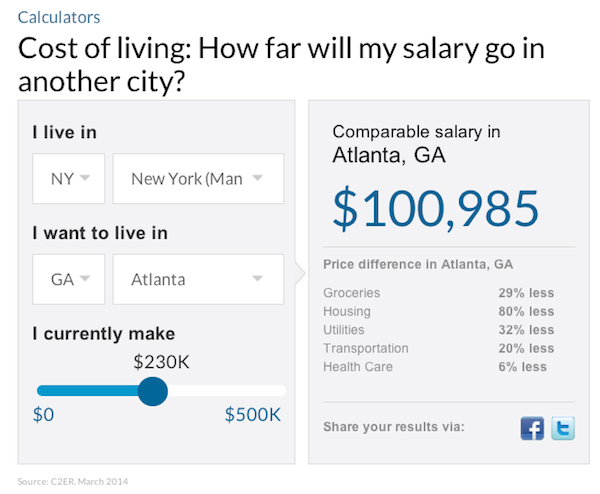The height and width of the screenshot is (494, 600).
Task: Click the $230K current salary label
Action: pos(161,362)
